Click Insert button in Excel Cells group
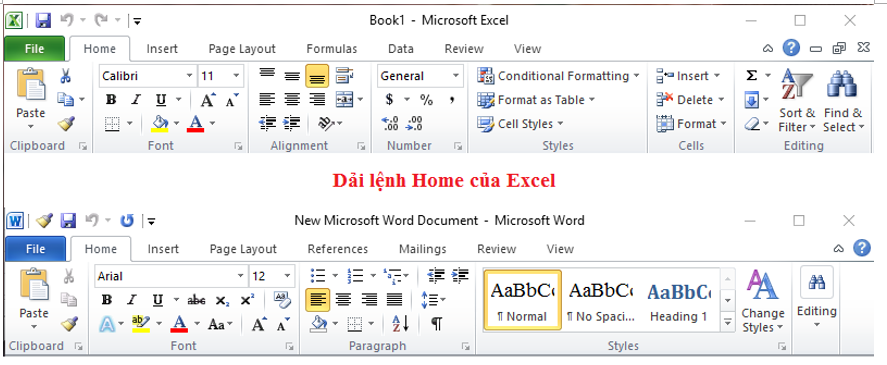 coord(688,75)
